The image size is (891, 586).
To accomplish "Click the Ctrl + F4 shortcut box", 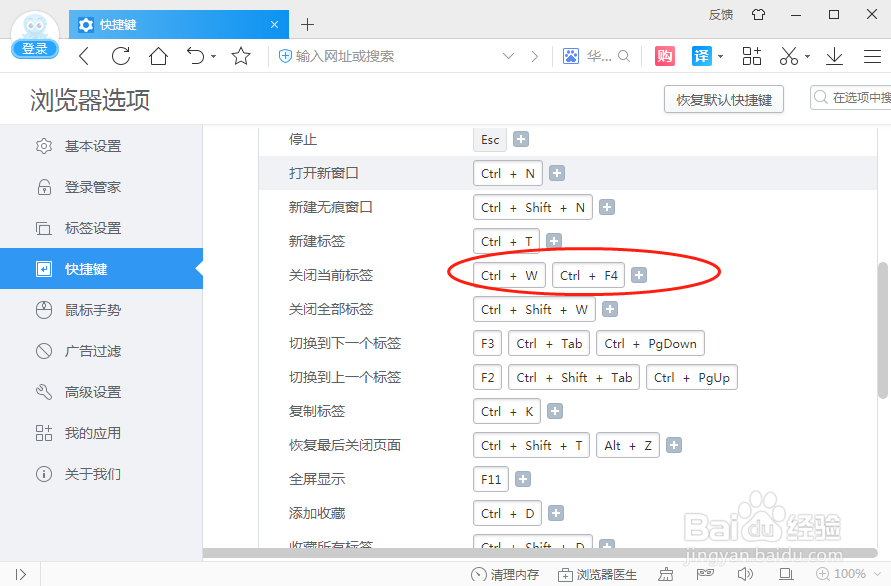I will coord(589,276).
